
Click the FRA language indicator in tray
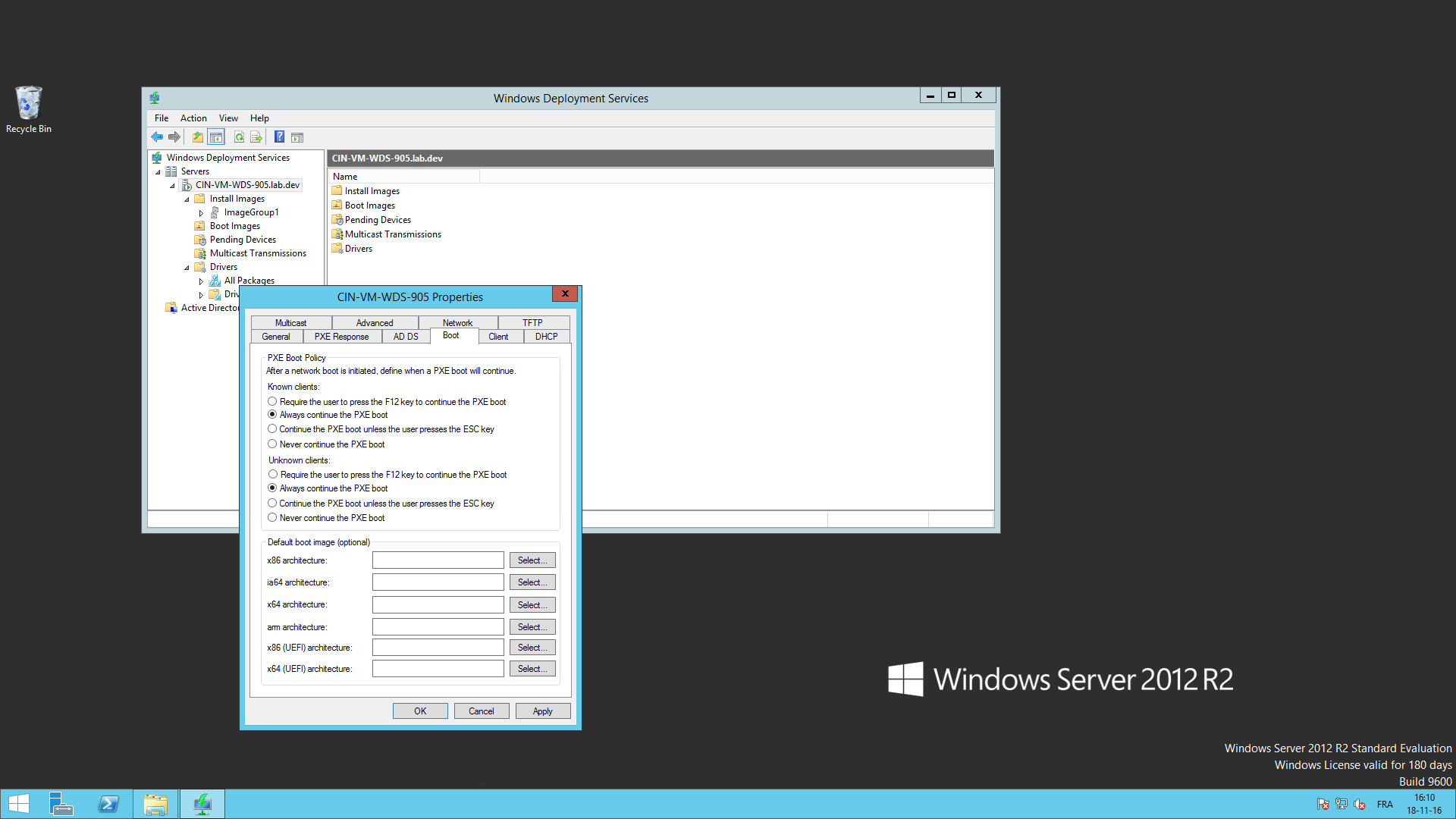pyautogui.click(x=1385, y=805)
